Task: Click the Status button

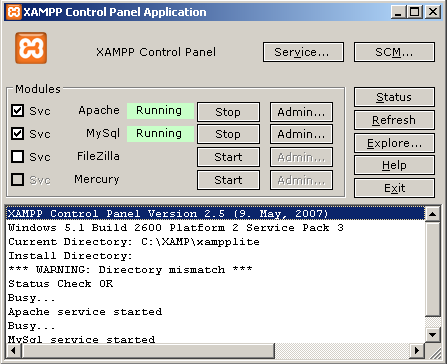Action: click(394, 97)
